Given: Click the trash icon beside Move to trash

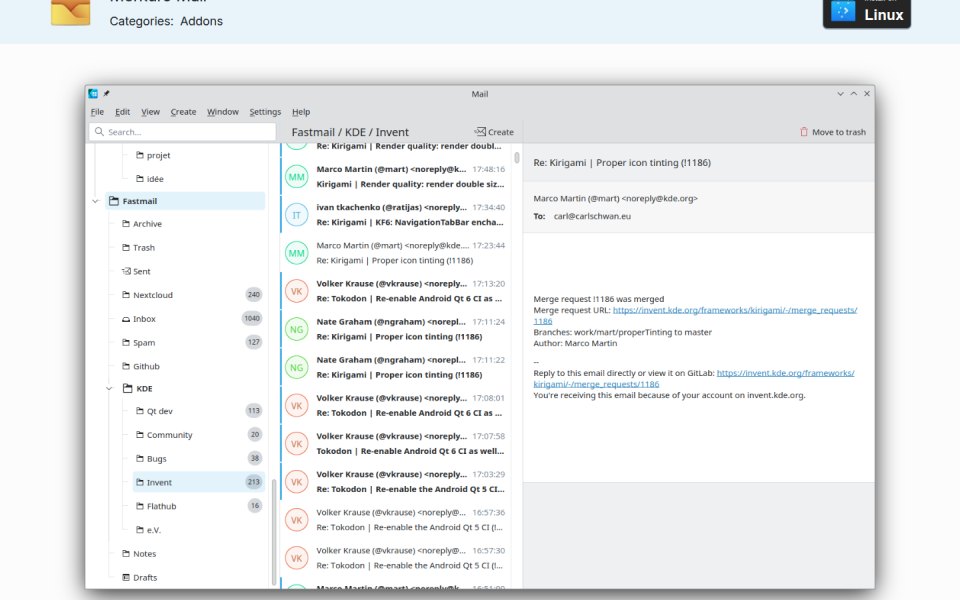Looking at the screenshot, I should [804, 132].
